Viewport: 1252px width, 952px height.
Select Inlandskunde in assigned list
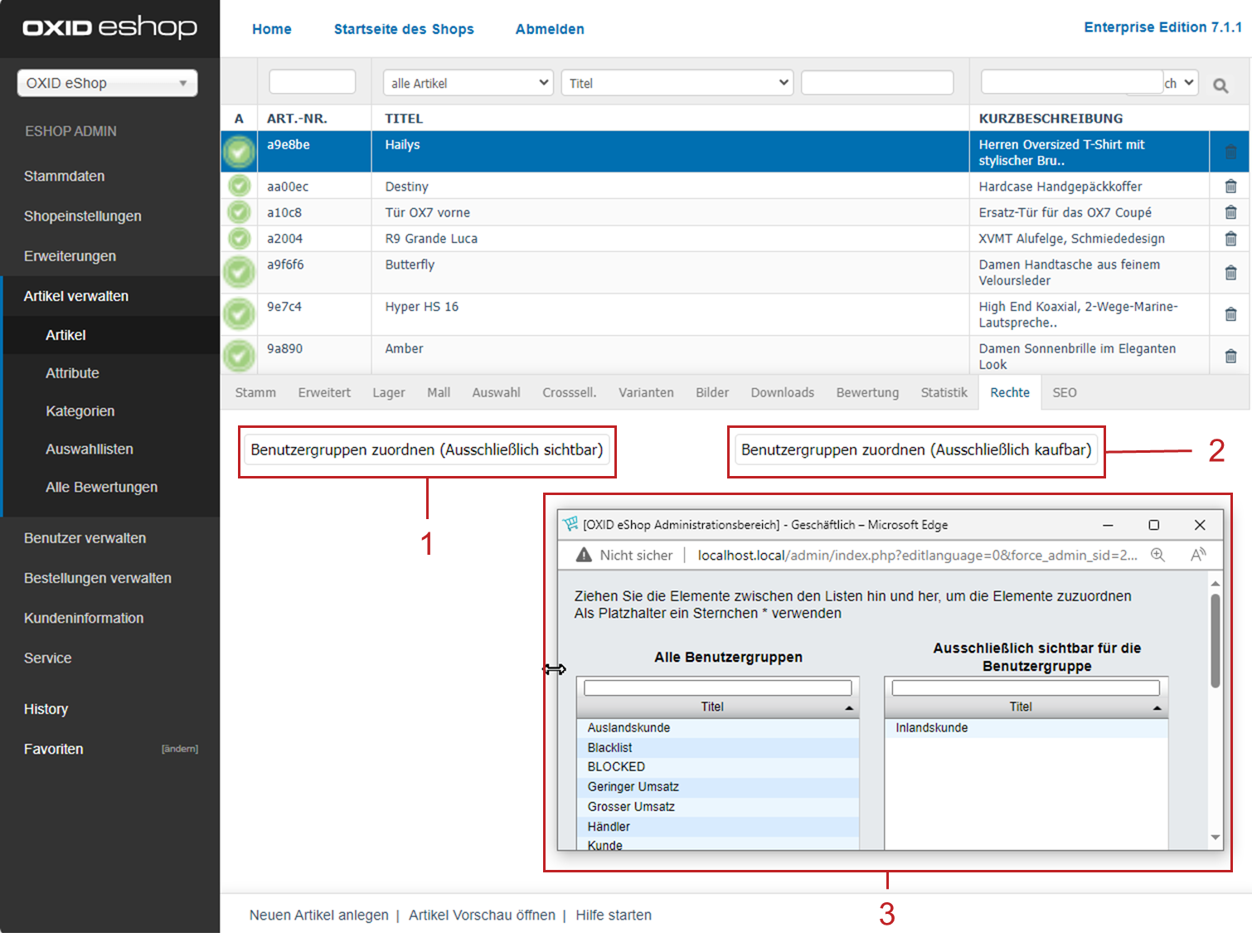[x=1026, y=728]
